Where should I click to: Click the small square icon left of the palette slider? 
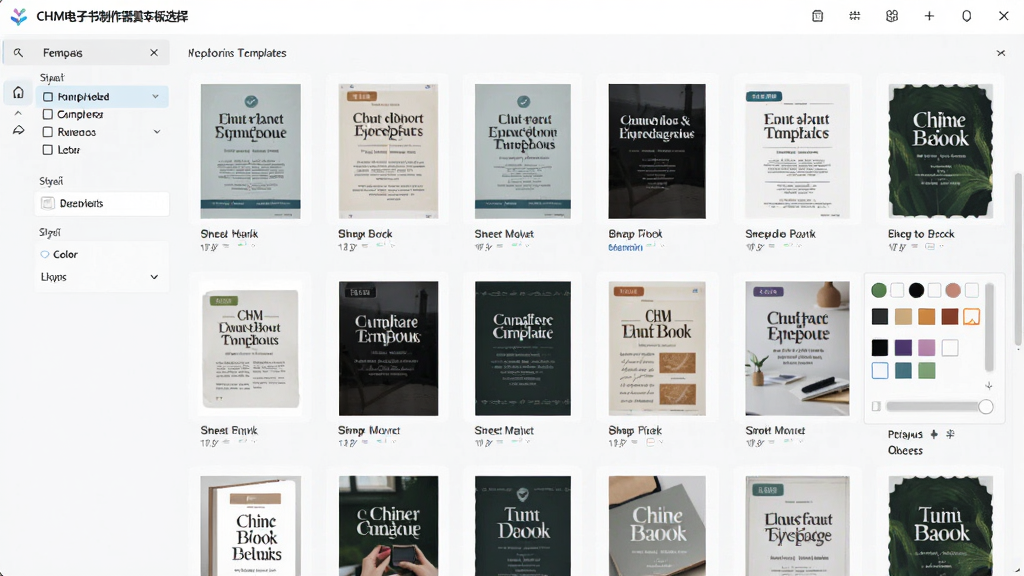click(876, 406)
